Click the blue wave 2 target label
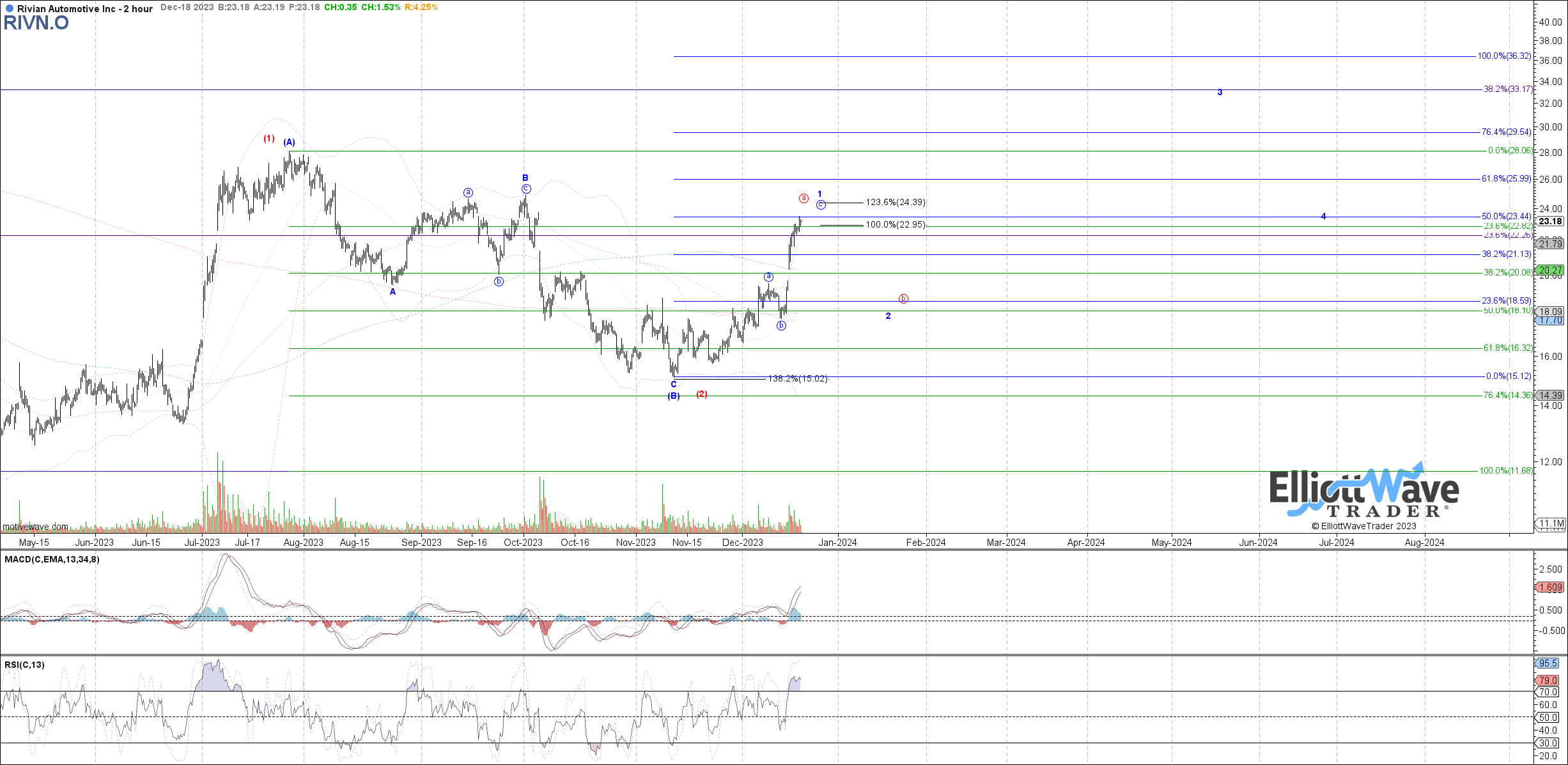1568x765 pixels. pos(888,316)
